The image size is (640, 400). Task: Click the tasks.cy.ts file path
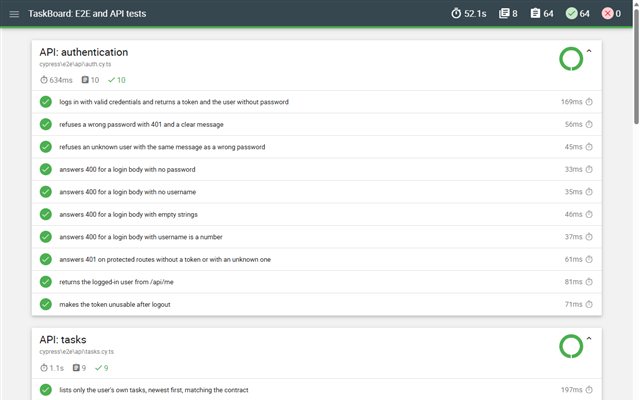tap(76, 351)
